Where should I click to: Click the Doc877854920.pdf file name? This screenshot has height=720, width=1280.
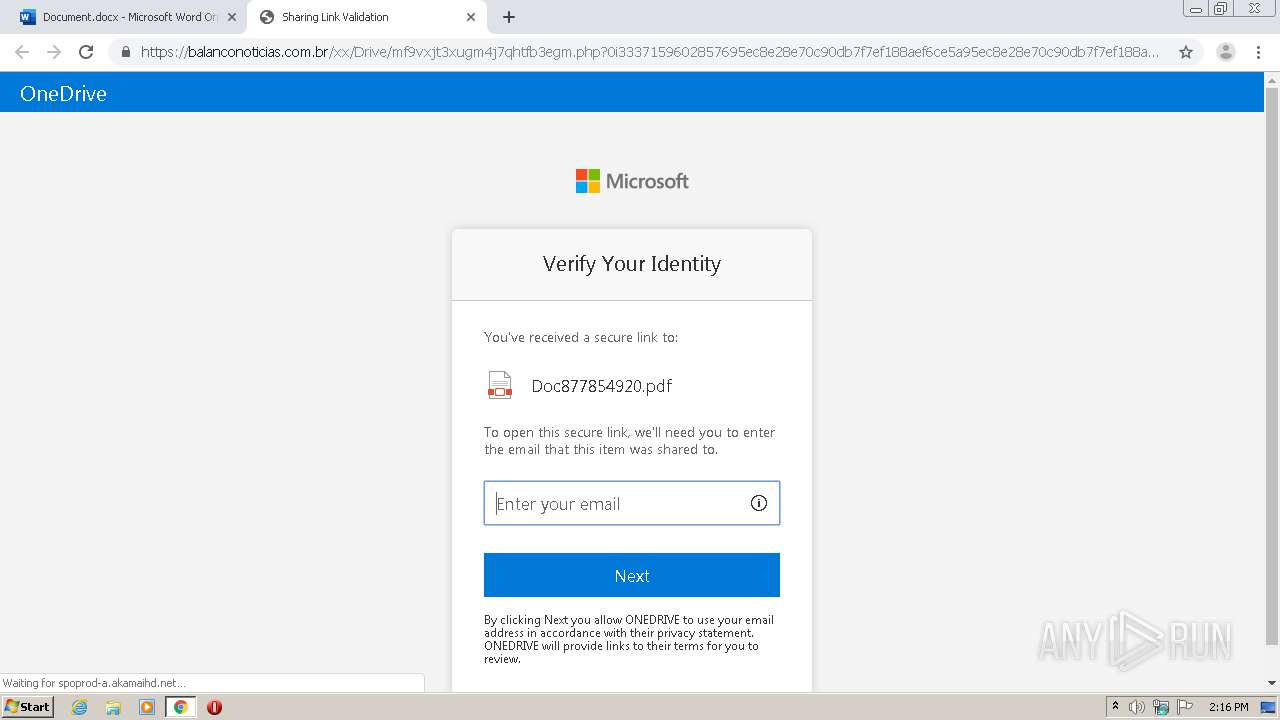point(602,386)
